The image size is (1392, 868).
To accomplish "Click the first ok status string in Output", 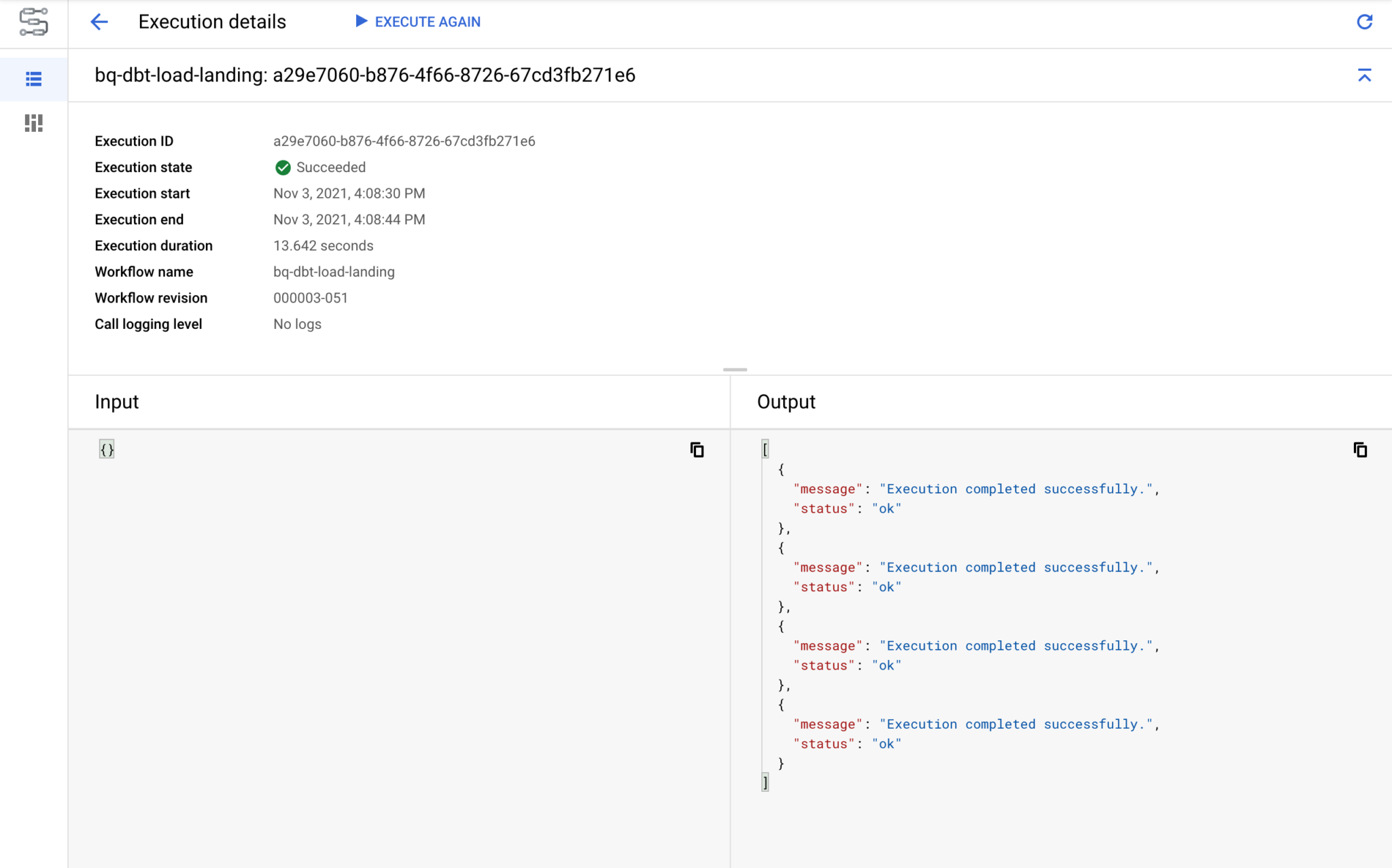I will point(886,508).
